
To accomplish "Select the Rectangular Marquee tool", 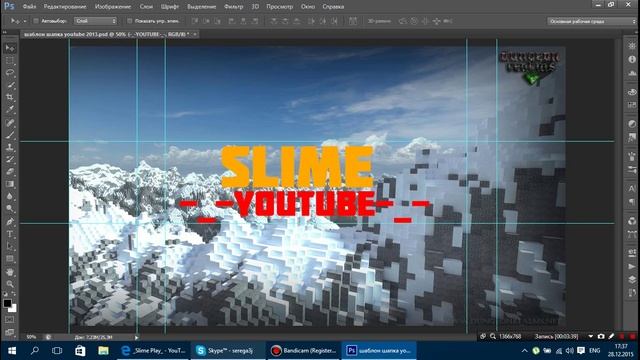I will click(x=10, y=61).
